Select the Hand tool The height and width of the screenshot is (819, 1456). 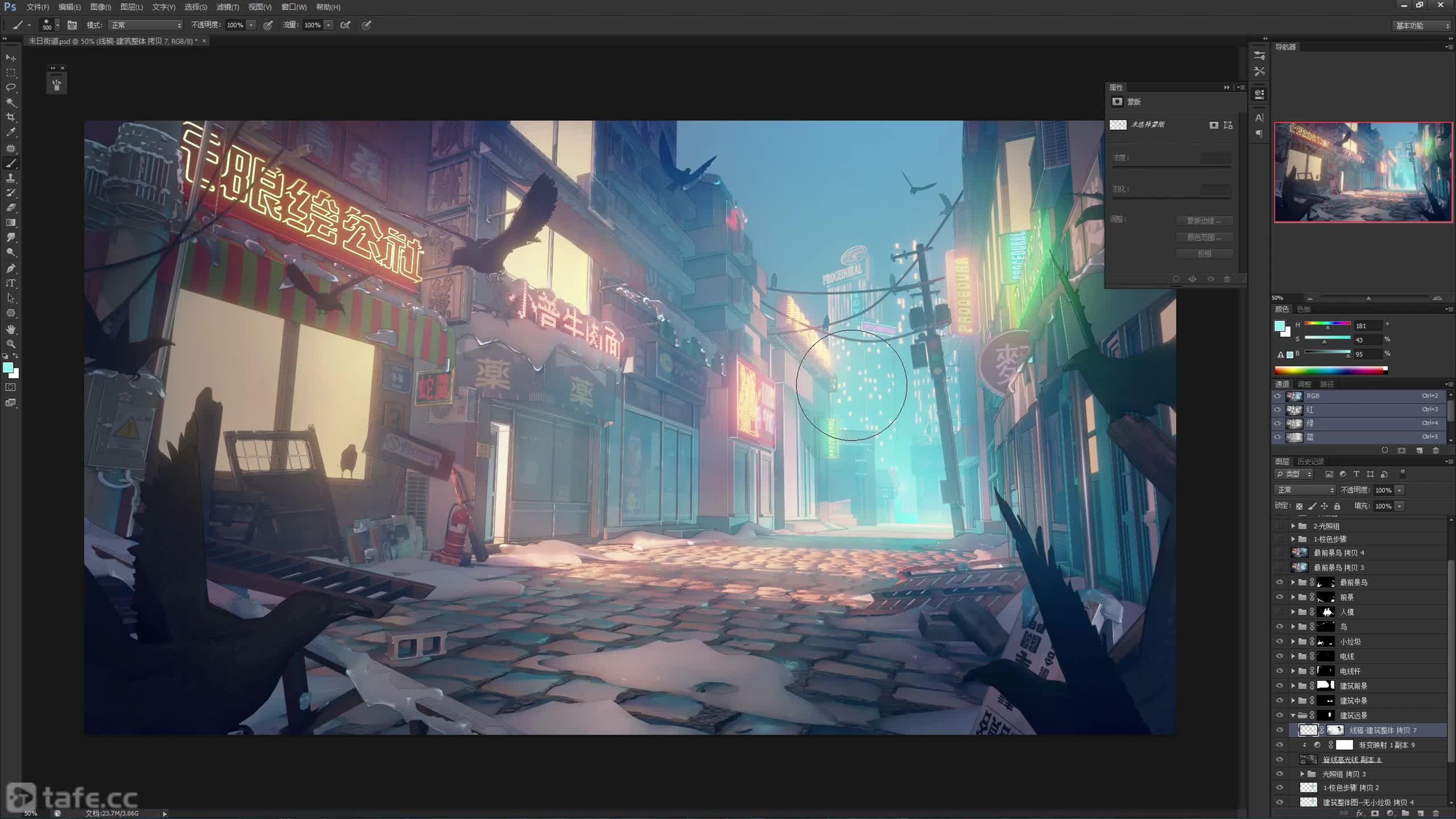(x=11, y=329)
